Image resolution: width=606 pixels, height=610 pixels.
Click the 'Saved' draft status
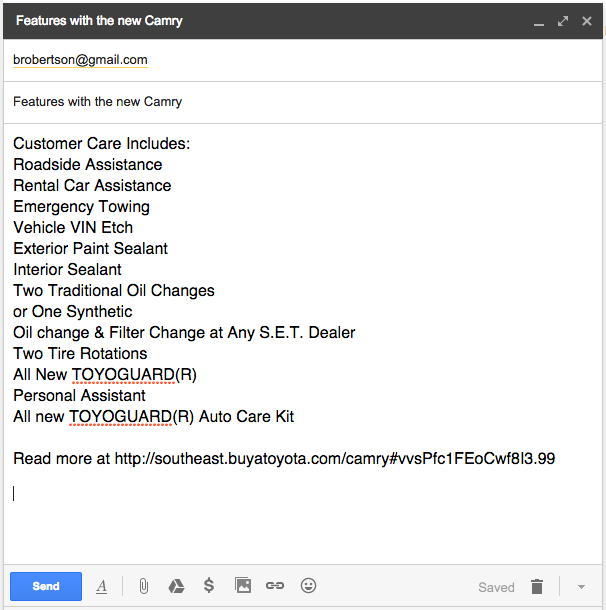(496, 587)
